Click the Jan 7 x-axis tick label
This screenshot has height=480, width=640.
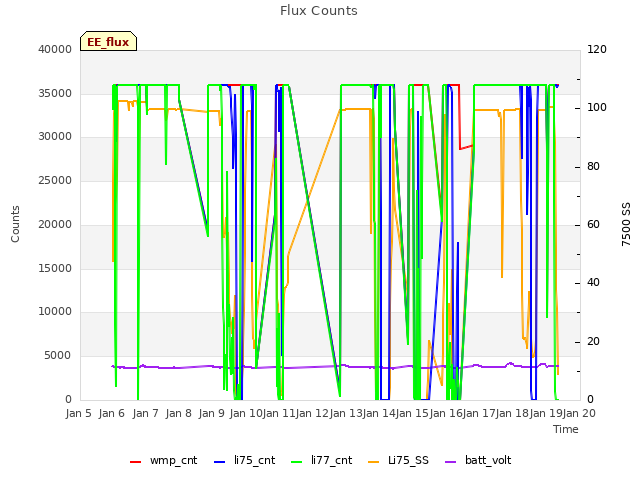tap(145, 413)
